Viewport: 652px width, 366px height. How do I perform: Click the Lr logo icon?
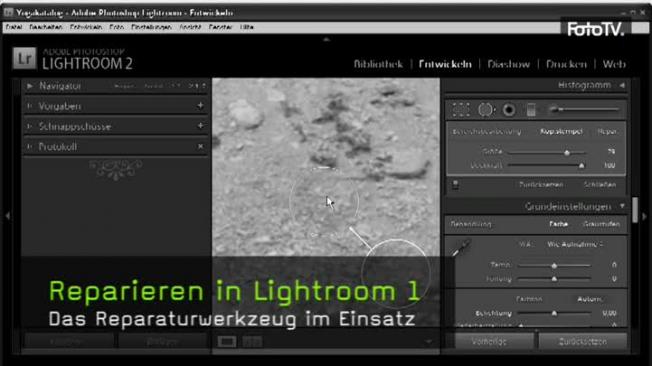click(x=24, y=58)
